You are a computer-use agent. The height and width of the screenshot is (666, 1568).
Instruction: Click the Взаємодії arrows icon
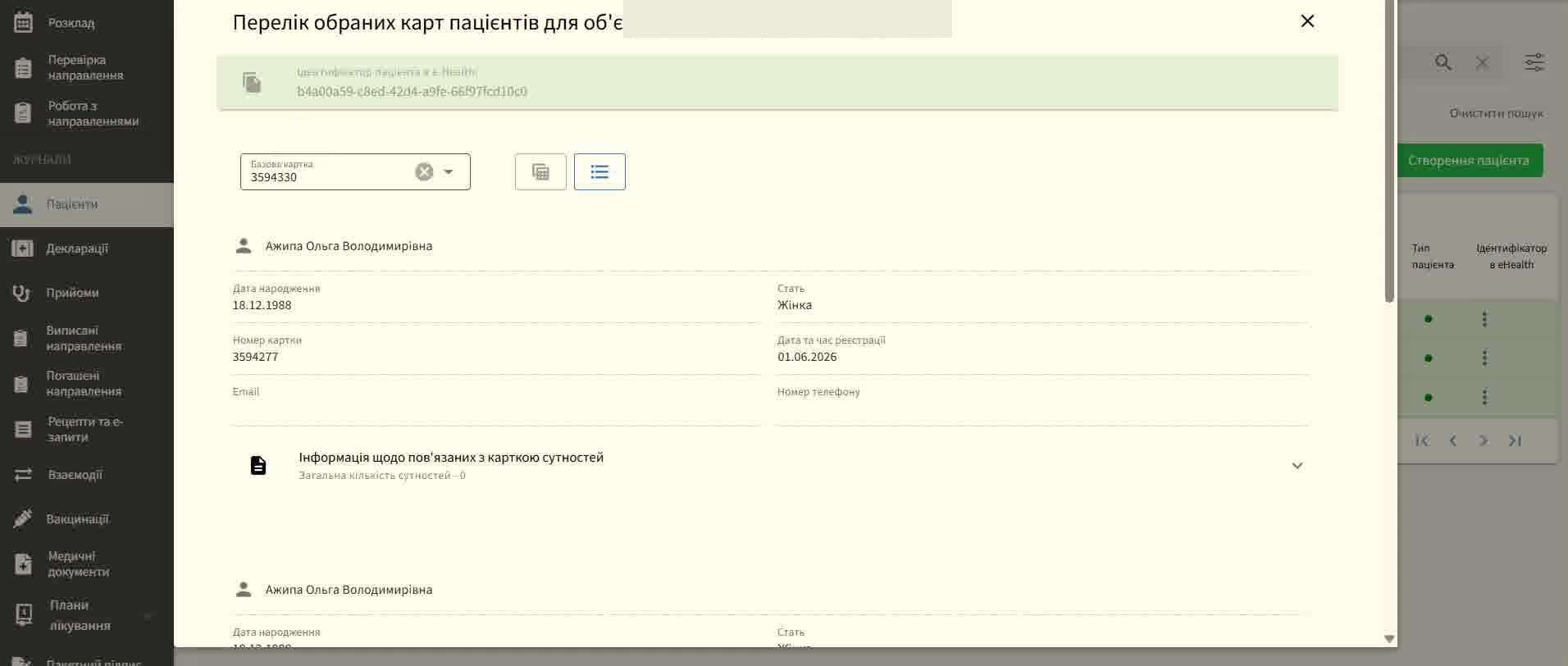(23, 475)
